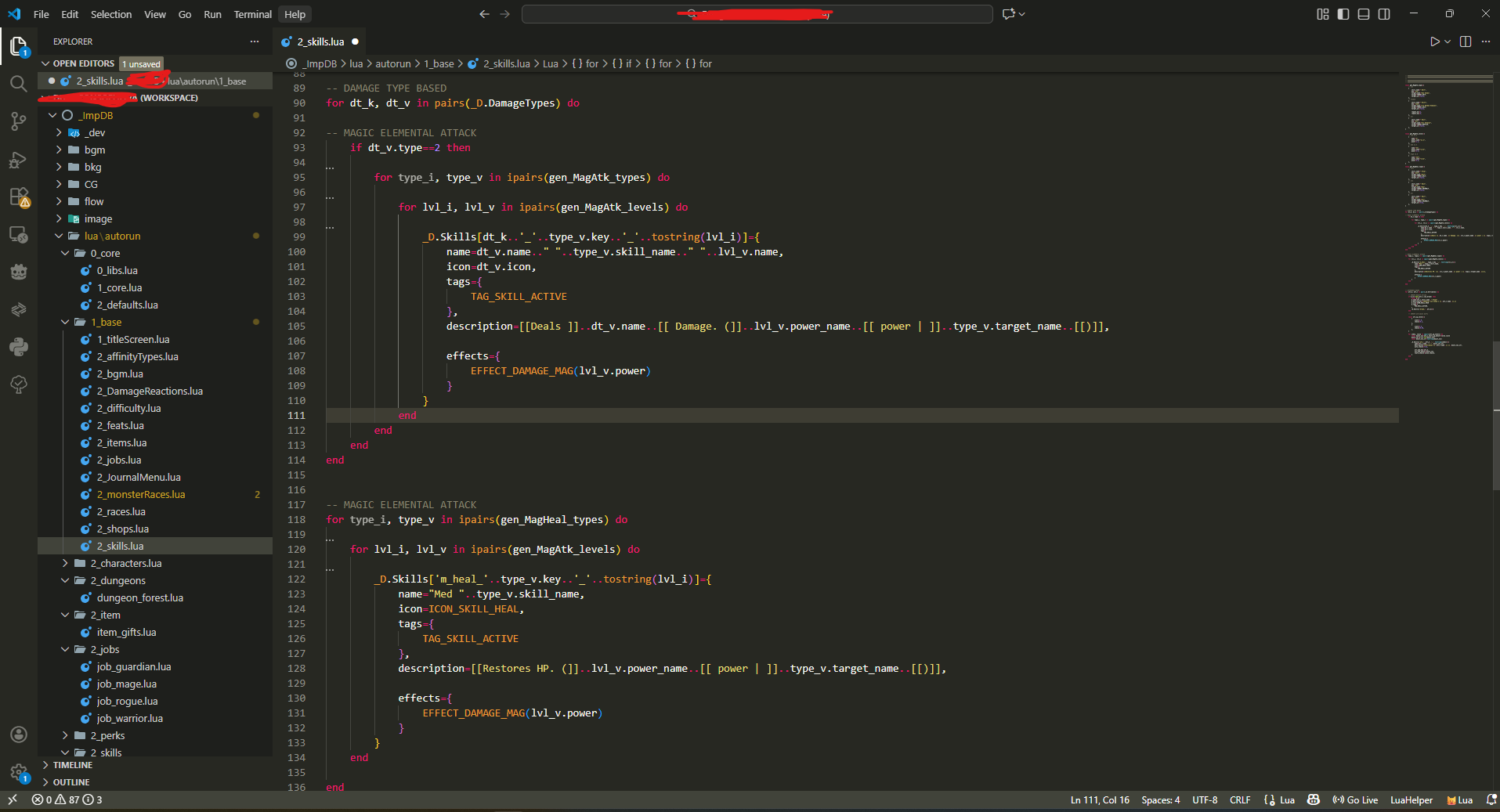Open the Accounts icon menu
The image size is (1500, 812).
click(18, 734)
